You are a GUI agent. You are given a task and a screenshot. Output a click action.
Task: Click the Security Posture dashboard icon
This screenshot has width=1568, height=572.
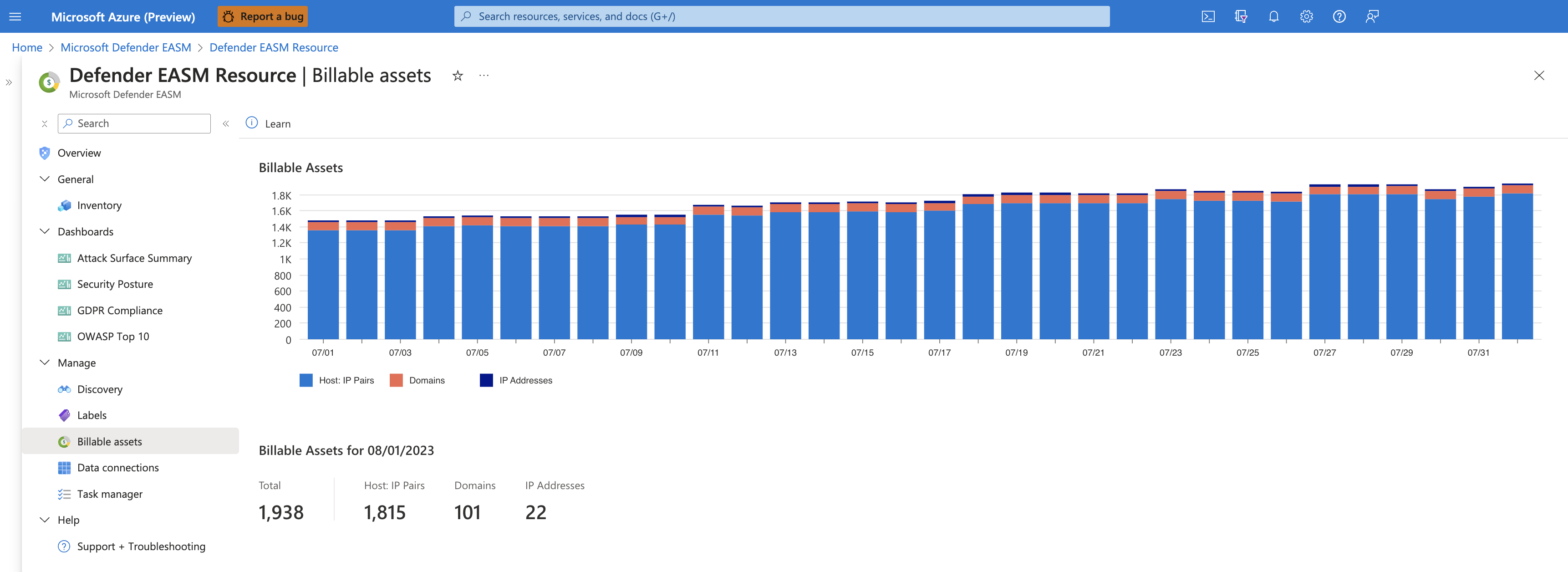click(x=65, y=283)
